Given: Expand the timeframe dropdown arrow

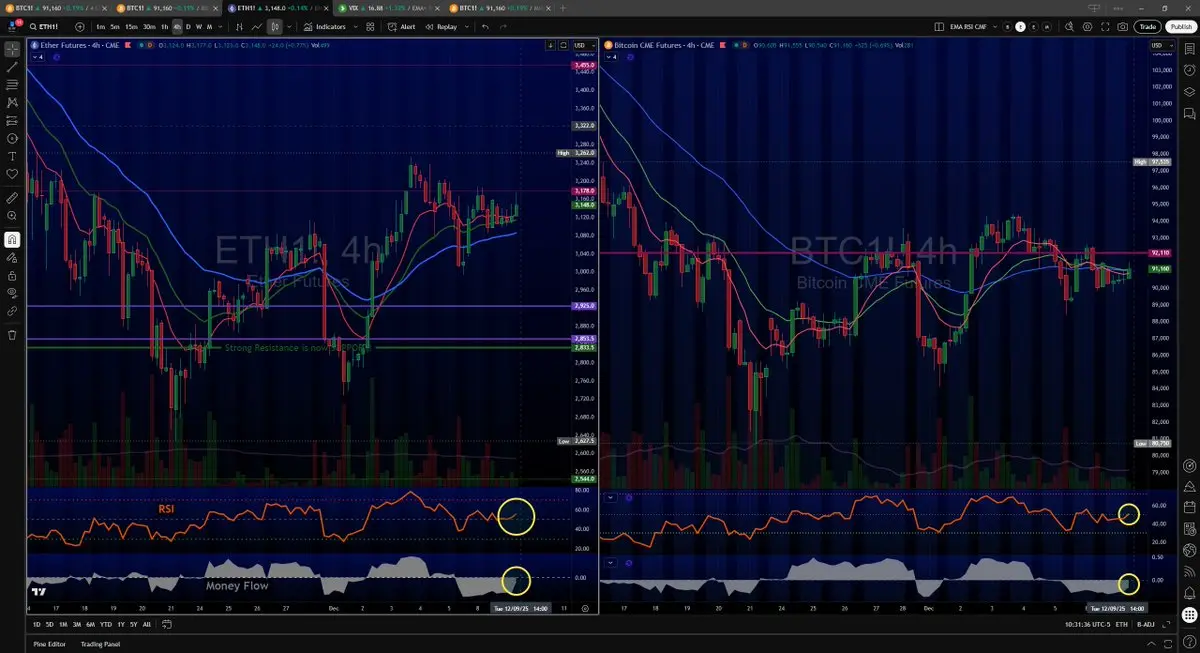Looking at the screenshot, I should [x=221, y=27].
